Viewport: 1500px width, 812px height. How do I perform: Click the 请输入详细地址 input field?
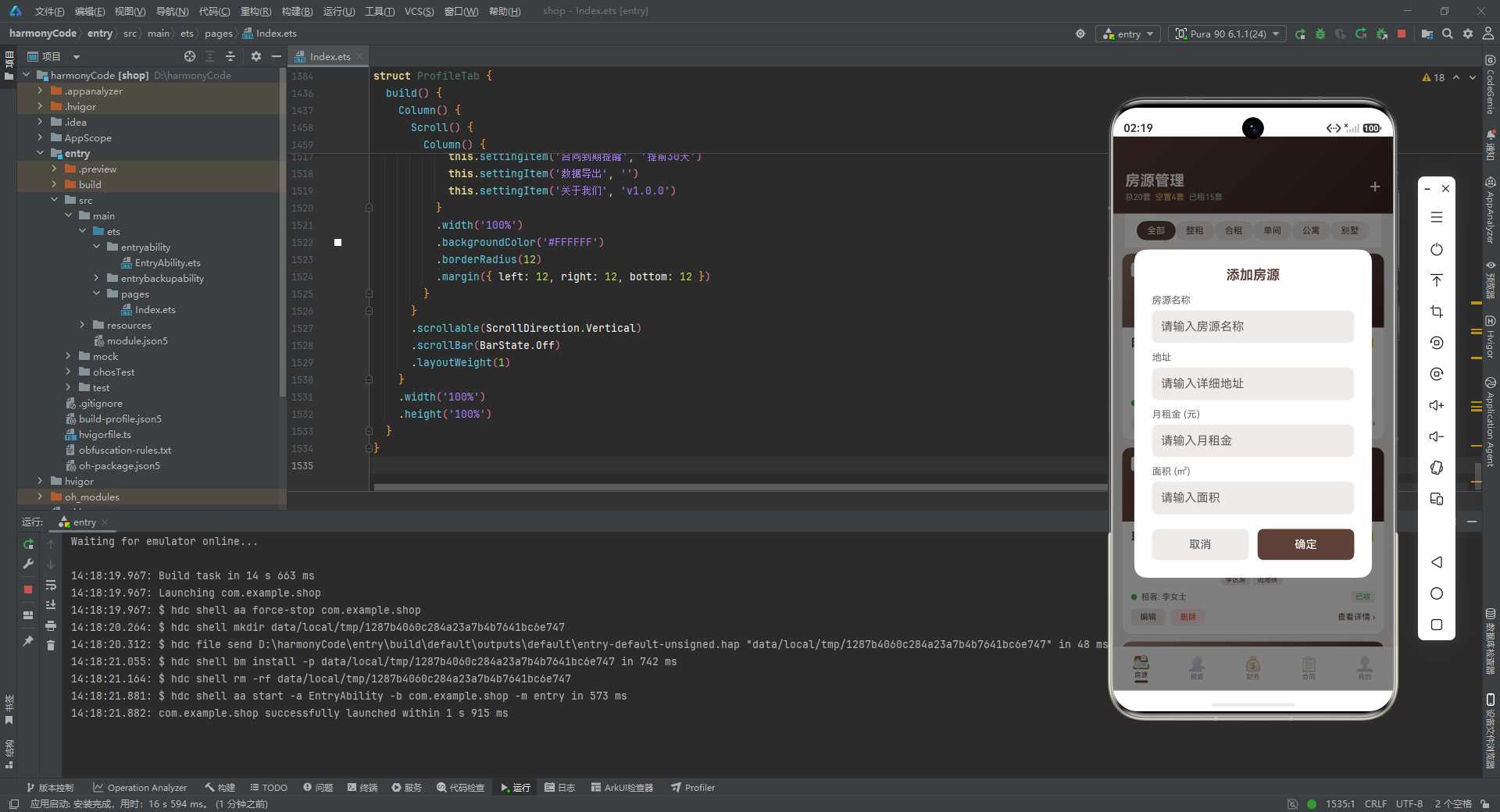coord(1252,383)
